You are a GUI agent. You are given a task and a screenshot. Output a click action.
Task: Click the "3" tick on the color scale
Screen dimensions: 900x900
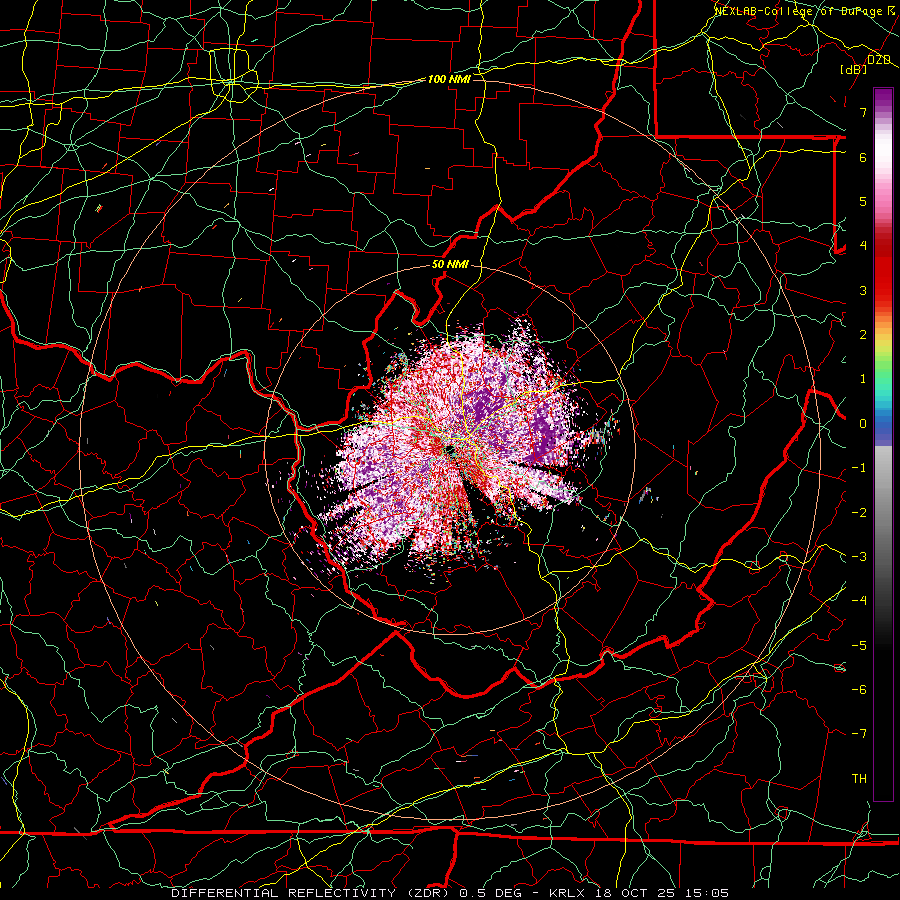click(x=863, y=290)
